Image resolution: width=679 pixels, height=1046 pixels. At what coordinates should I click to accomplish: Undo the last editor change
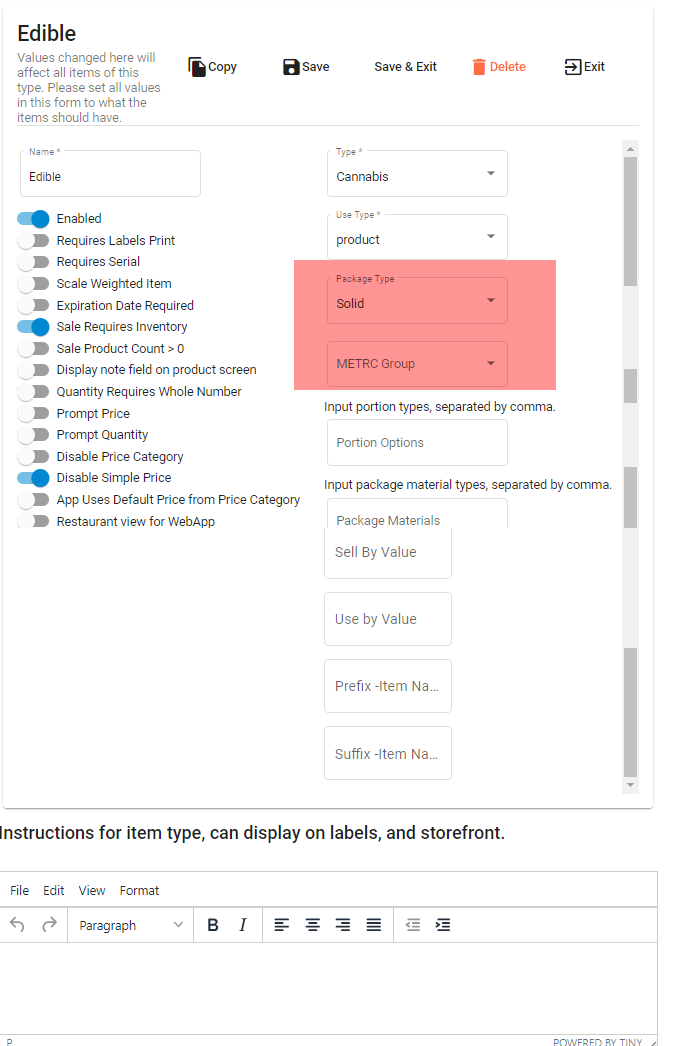pyautogui.click(x=17, y=925)
